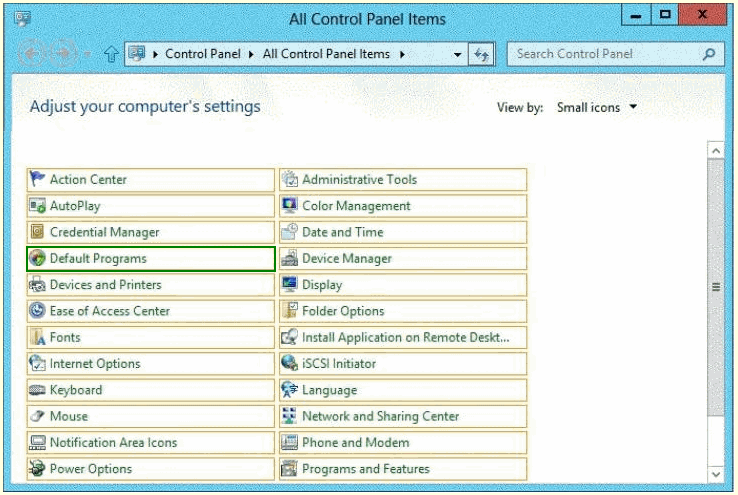This screenshot has width=738, height=495.
Task: Expand the chevron before Control Panel breadcrumb
Action: (155, 55)
